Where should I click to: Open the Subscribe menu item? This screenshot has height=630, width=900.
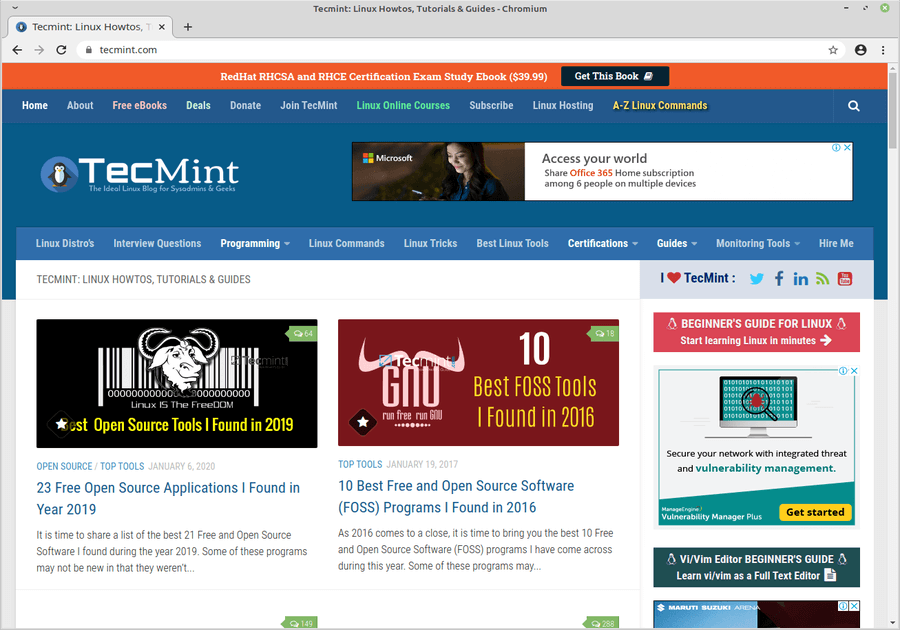point(491,106)
